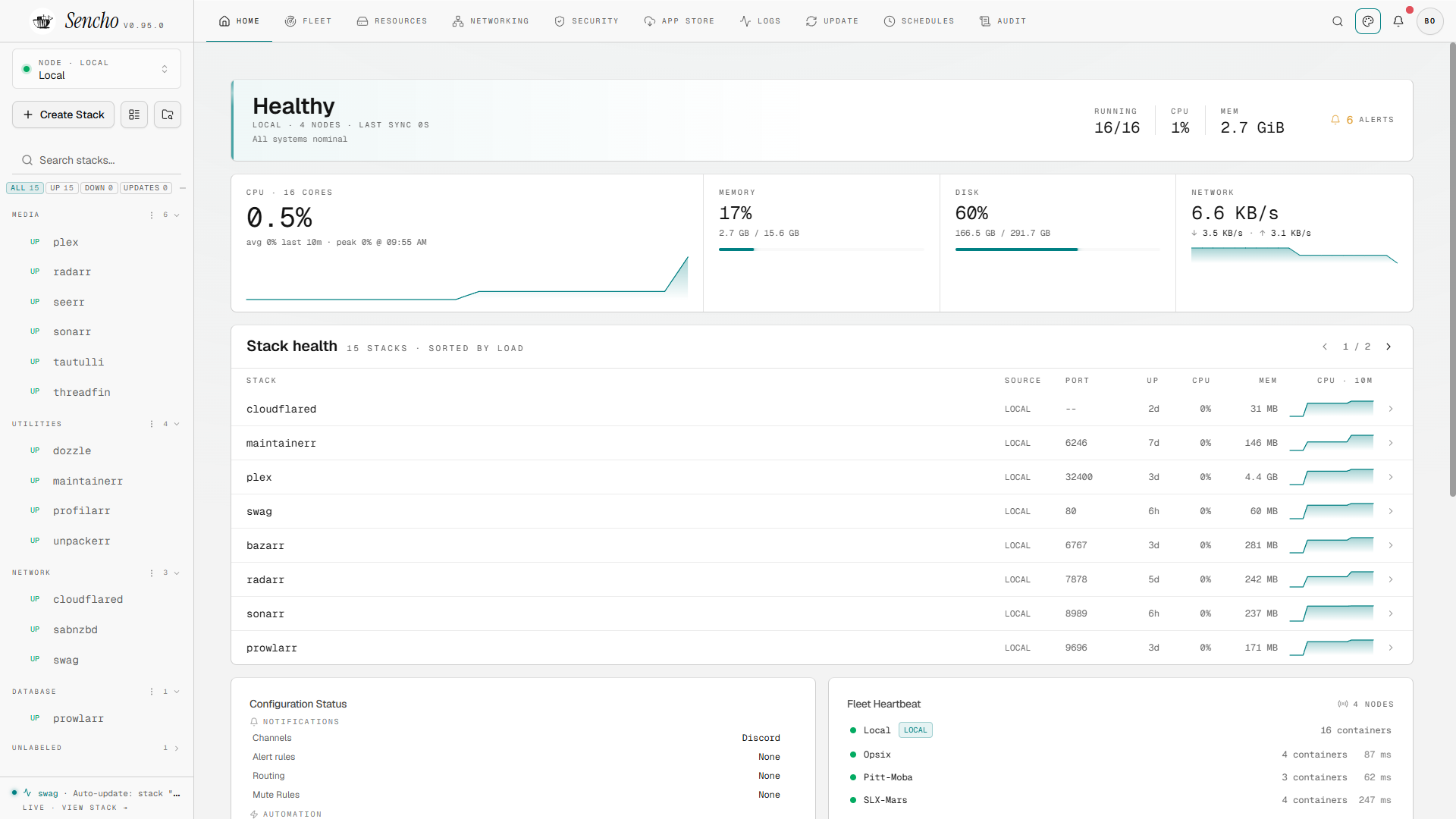Collapse the MEDIA group chevron
This screenshot has width=1456, height=819.
click(177, 215)
